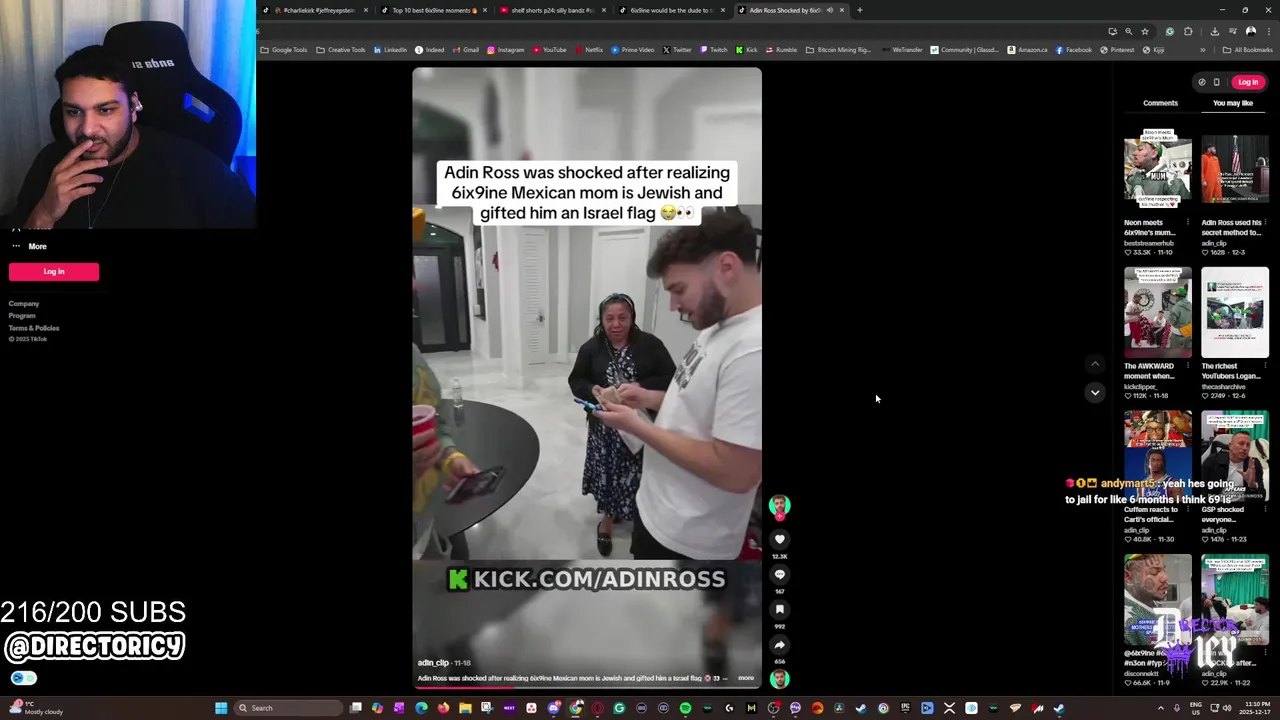Image resolution: width=1280 pixels, height=720 pixels.
Task: Click the top-right Log in button
Action: [1248, 82]
